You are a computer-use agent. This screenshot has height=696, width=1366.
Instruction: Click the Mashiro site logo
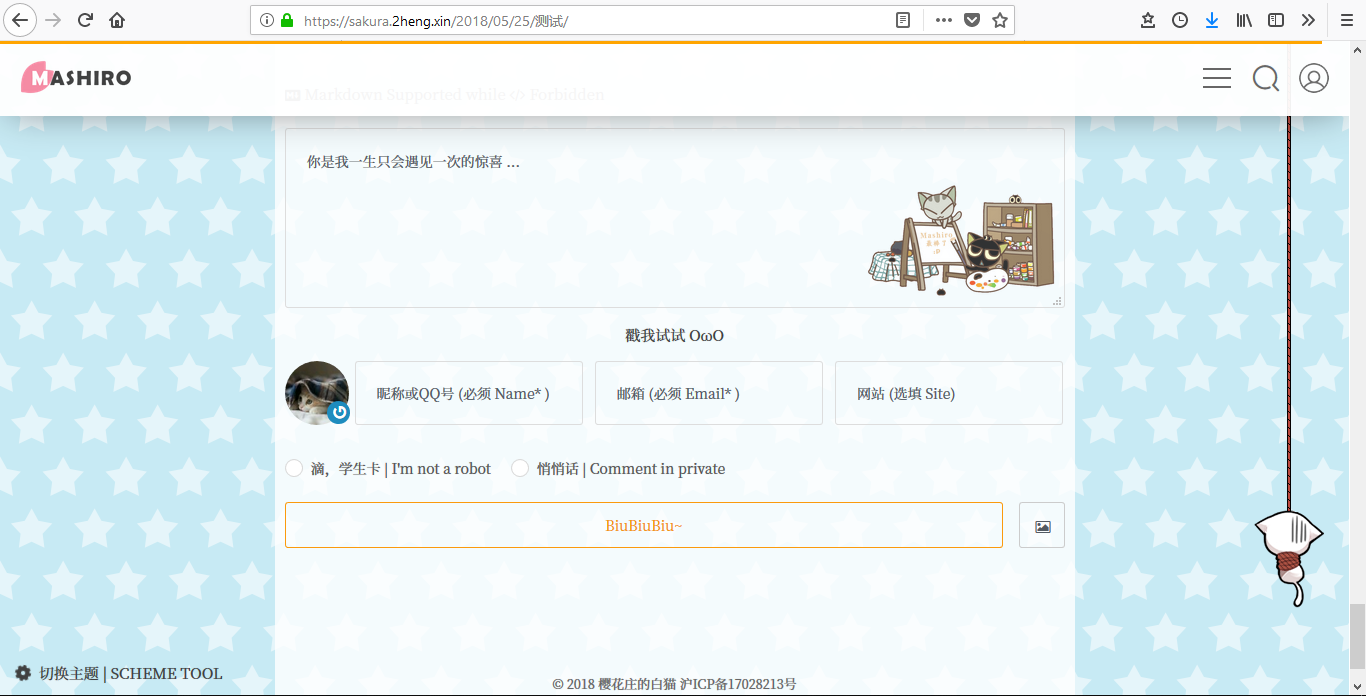76,77
